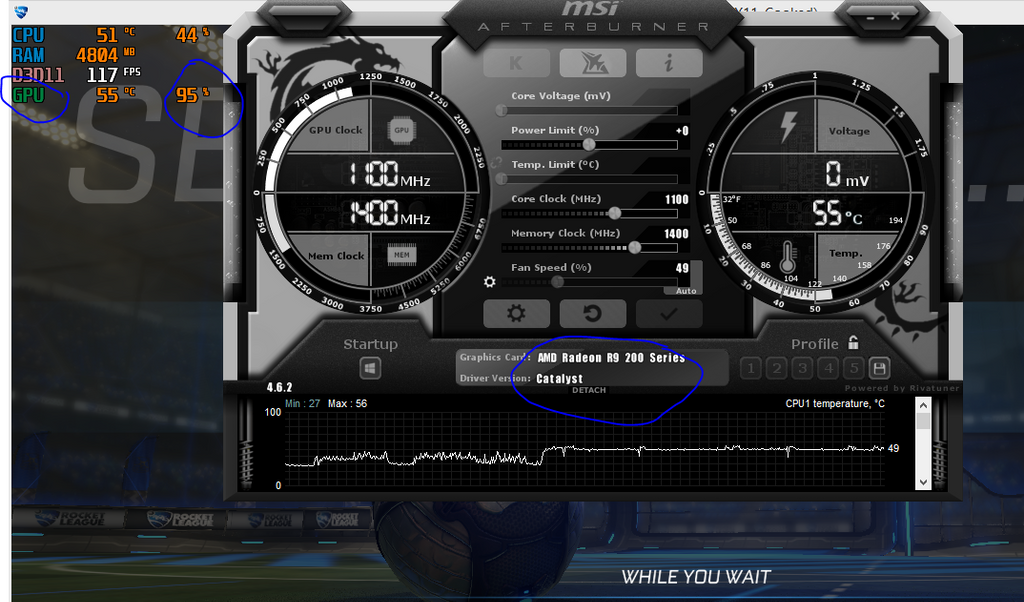1024x602 pixels.
Task: Click the CPU1 temperature graph
Action: (583, 449)
